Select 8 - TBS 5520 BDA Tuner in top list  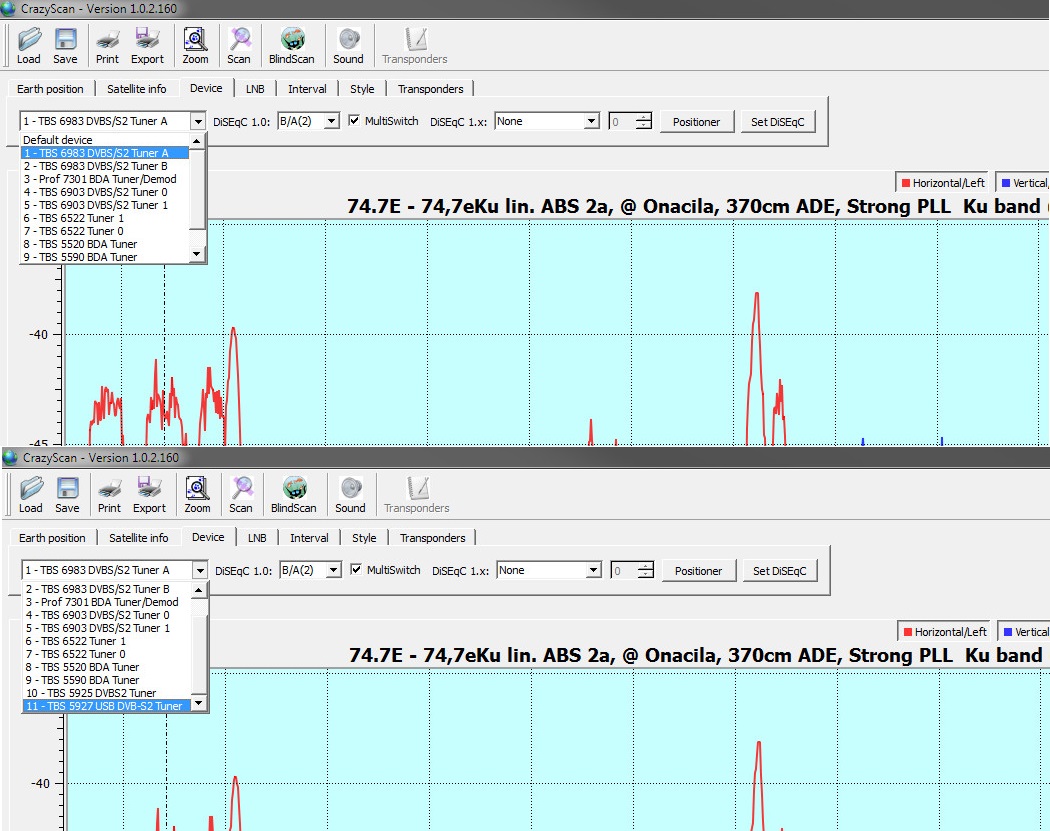[x=105, y=244]
